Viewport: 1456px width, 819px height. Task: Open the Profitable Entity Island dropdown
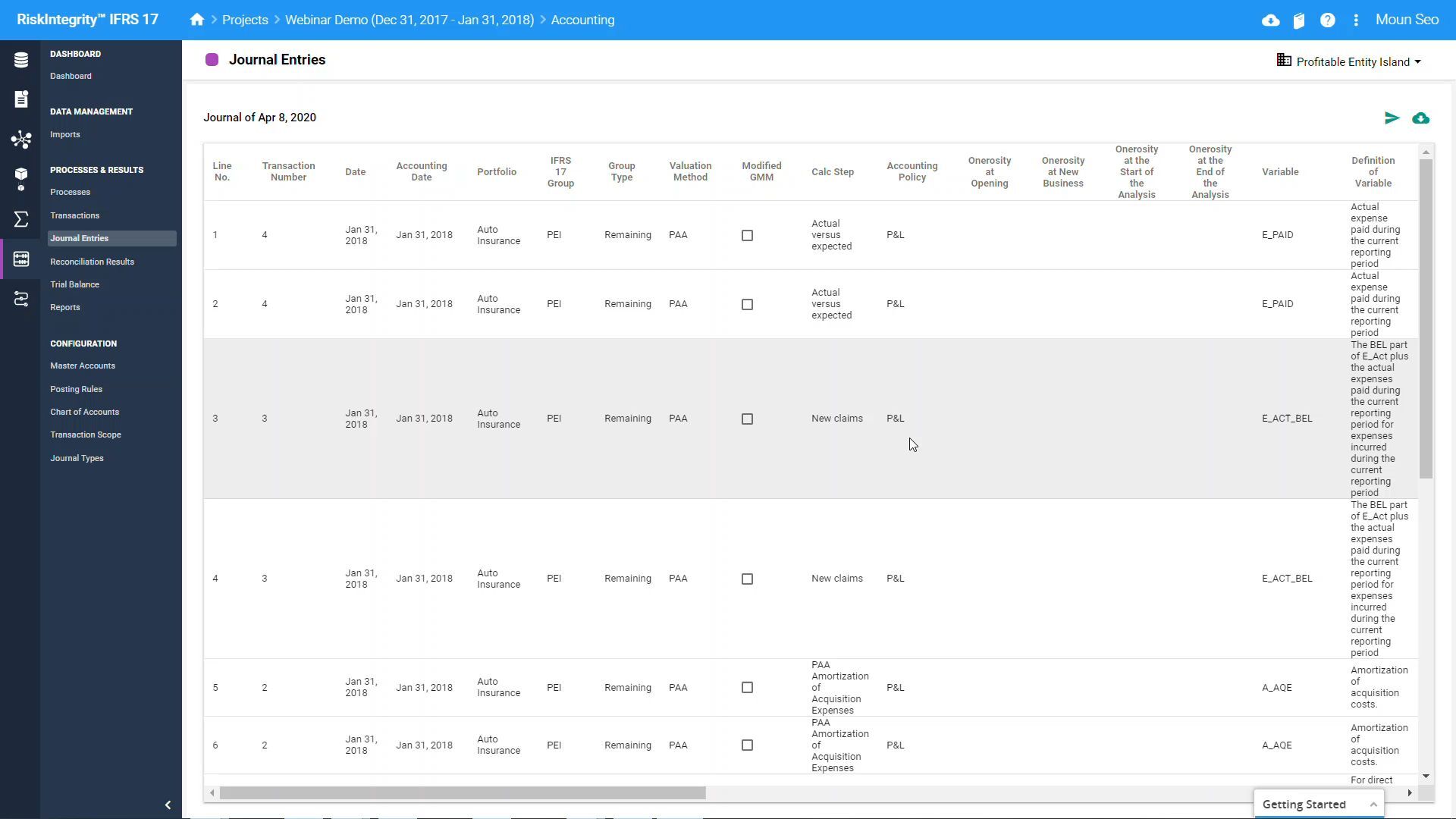pyautogui.click(x=1350, y=62)
